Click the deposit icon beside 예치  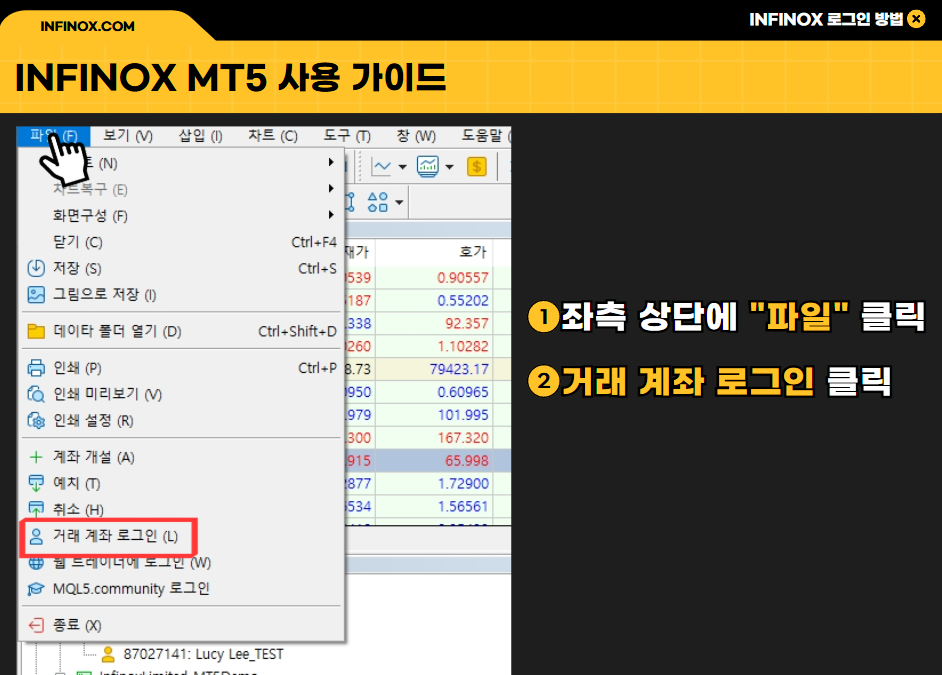click(x=36, y=483)
